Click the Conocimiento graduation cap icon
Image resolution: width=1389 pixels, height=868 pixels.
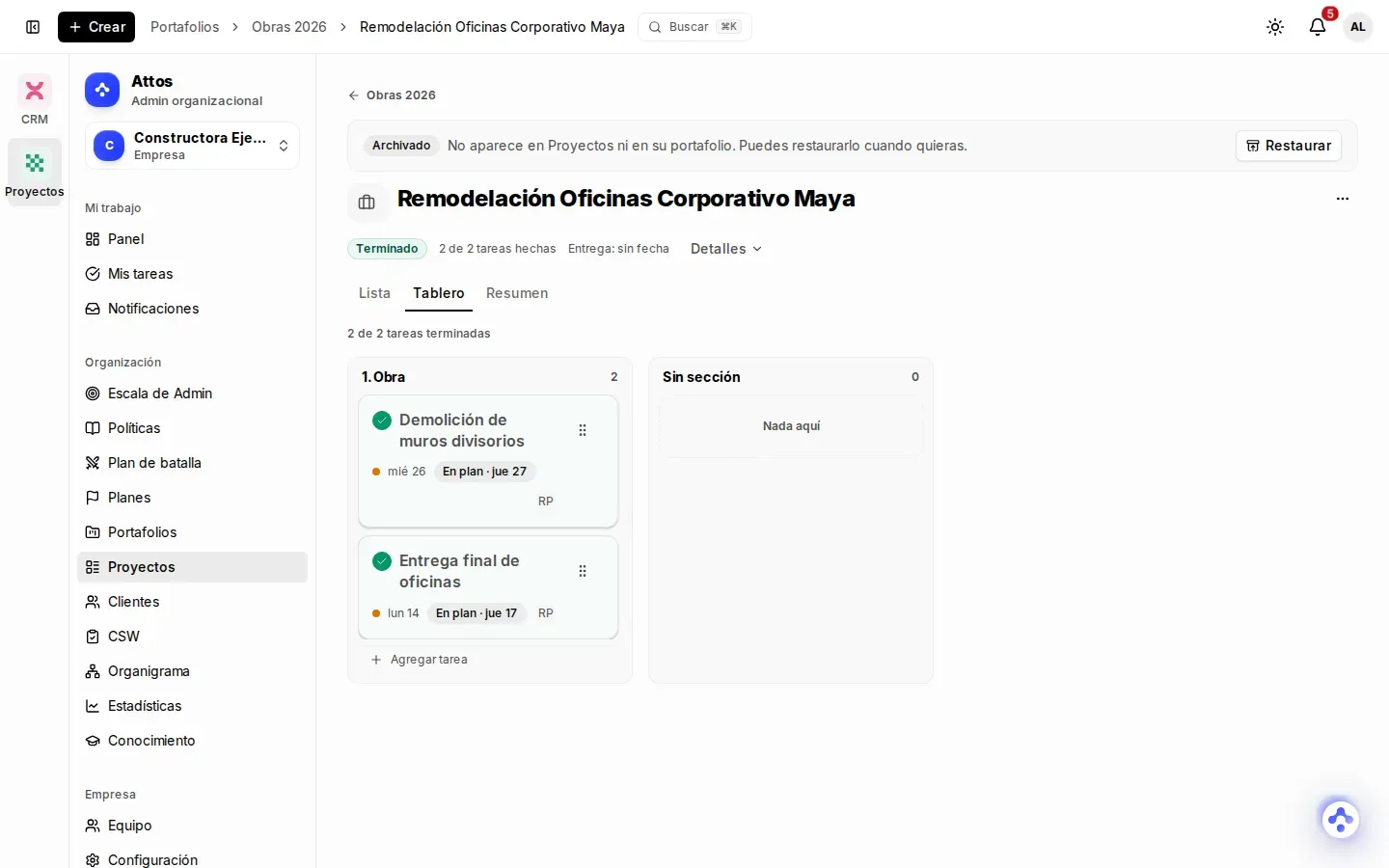click(93, 741)
